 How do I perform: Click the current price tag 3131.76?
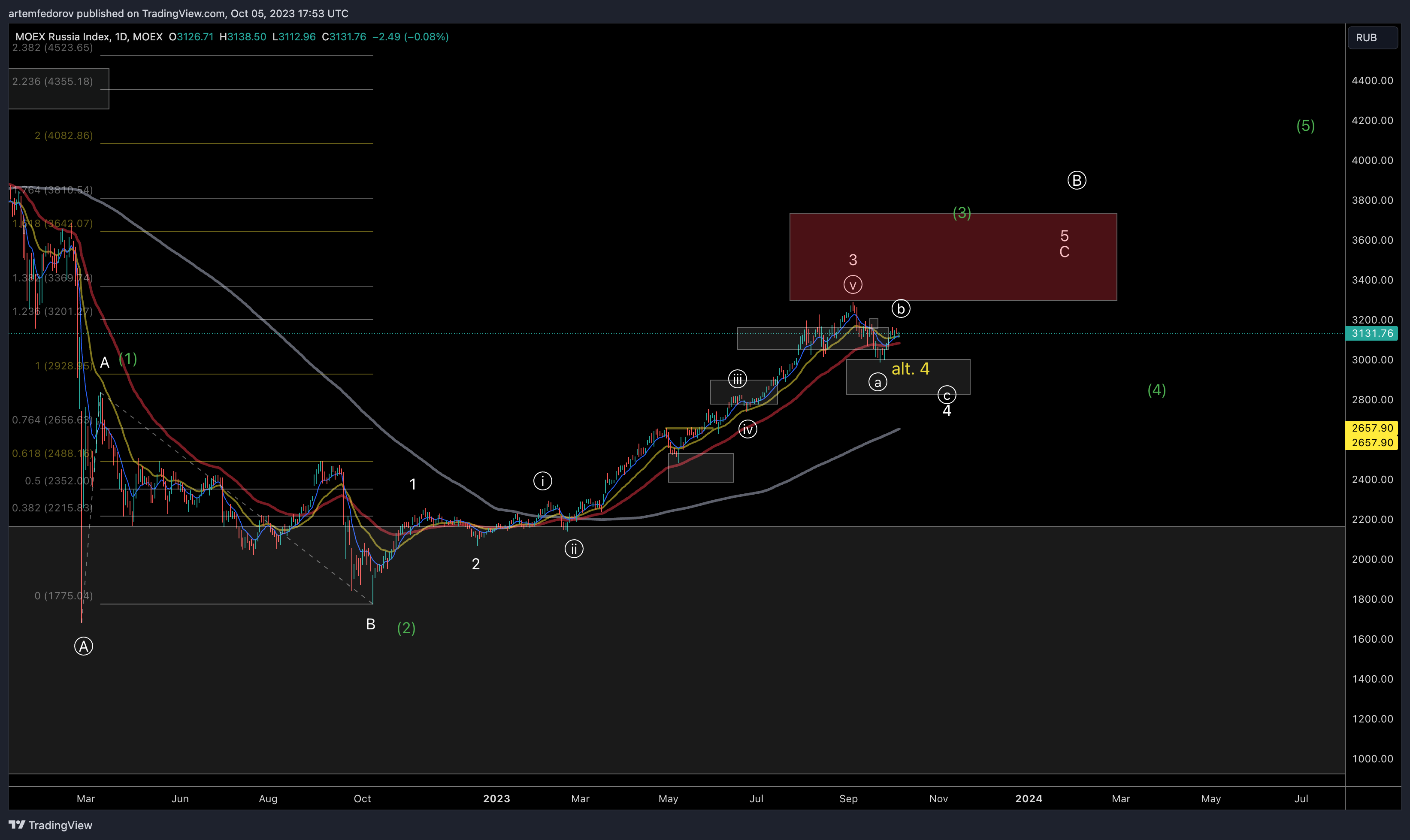coord(1371,333)
